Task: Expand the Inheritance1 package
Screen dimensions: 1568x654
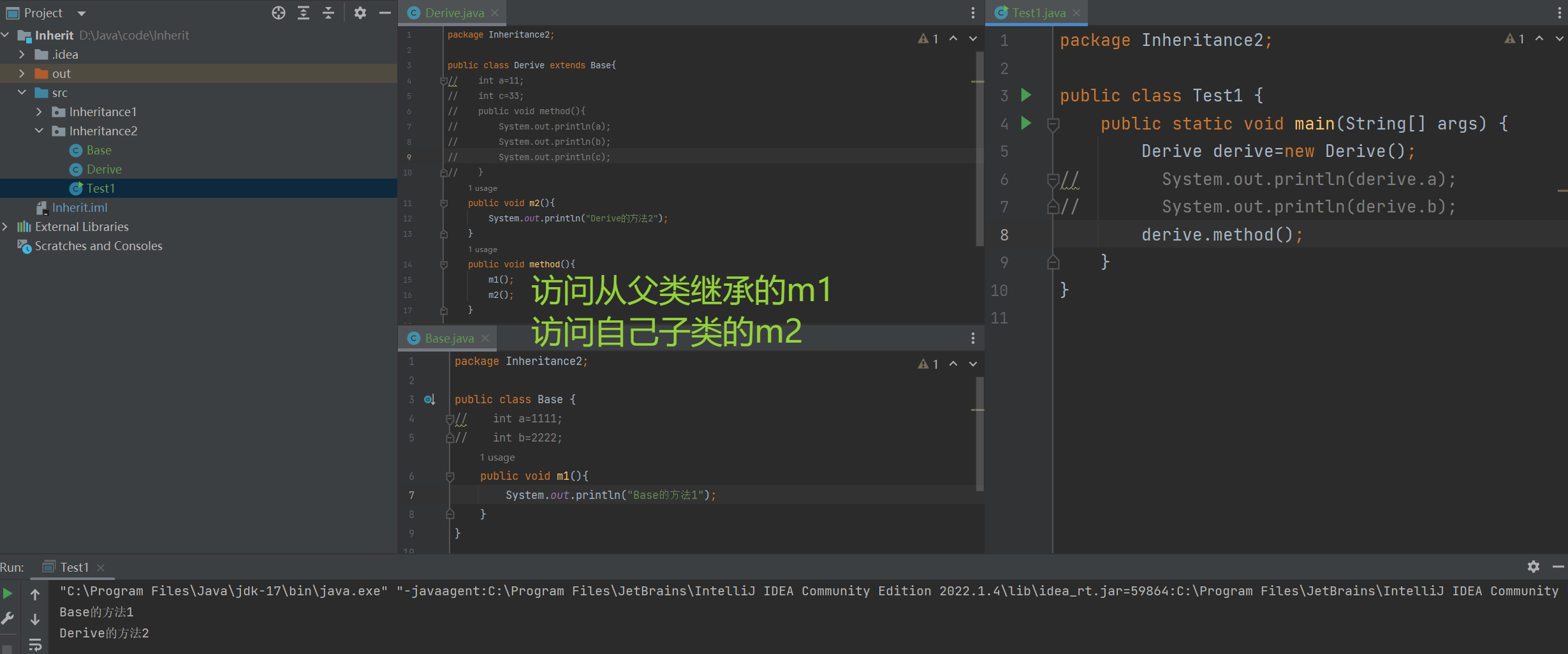Action: (39, 112)
